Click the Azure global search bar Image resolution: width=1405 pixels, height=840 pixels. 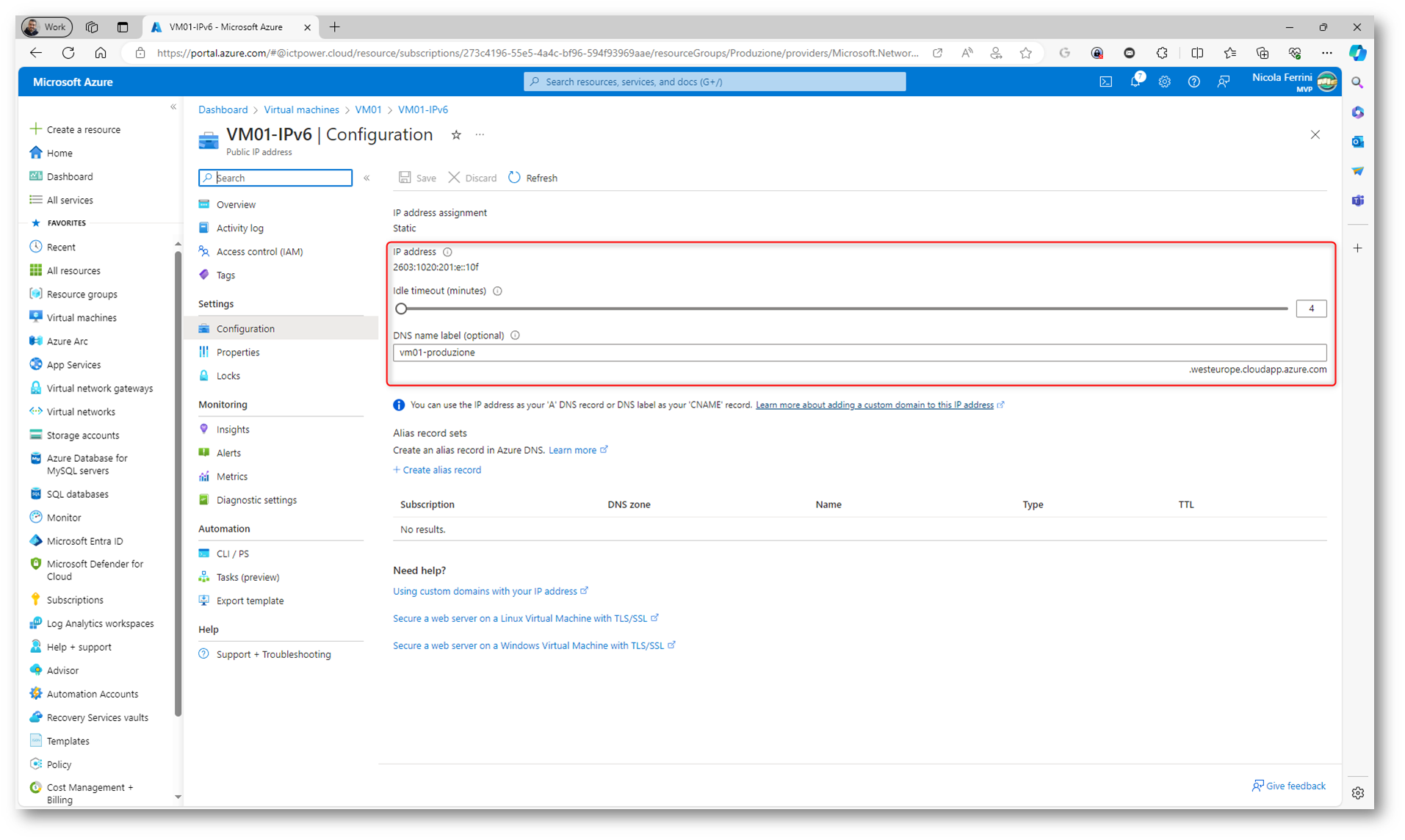[x=715, y=82]
